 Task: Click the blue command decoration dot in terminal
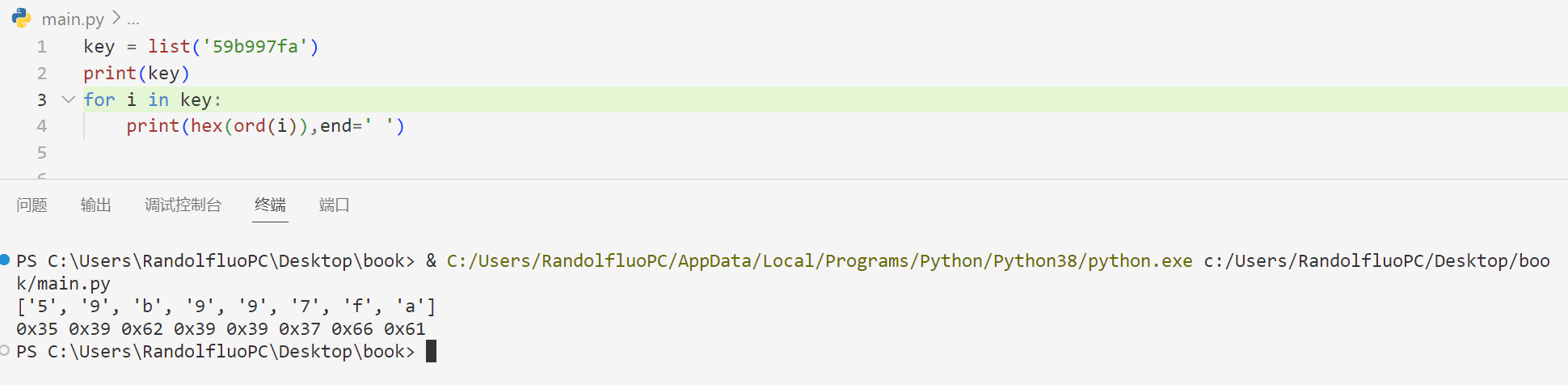(5, 260)
